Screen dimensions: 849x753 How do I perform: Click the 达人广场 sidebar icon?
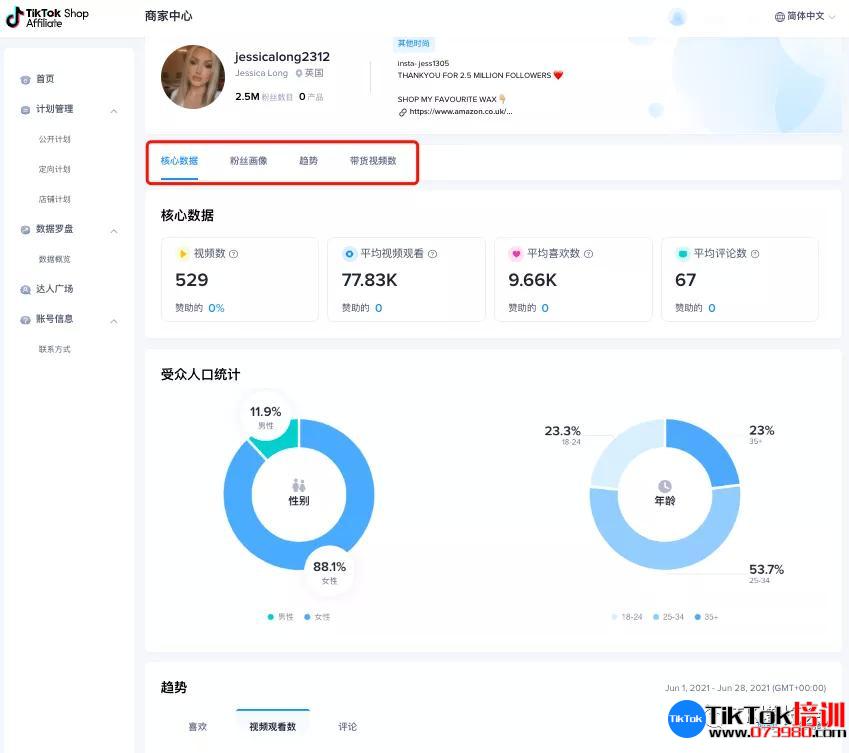(25, 290)
